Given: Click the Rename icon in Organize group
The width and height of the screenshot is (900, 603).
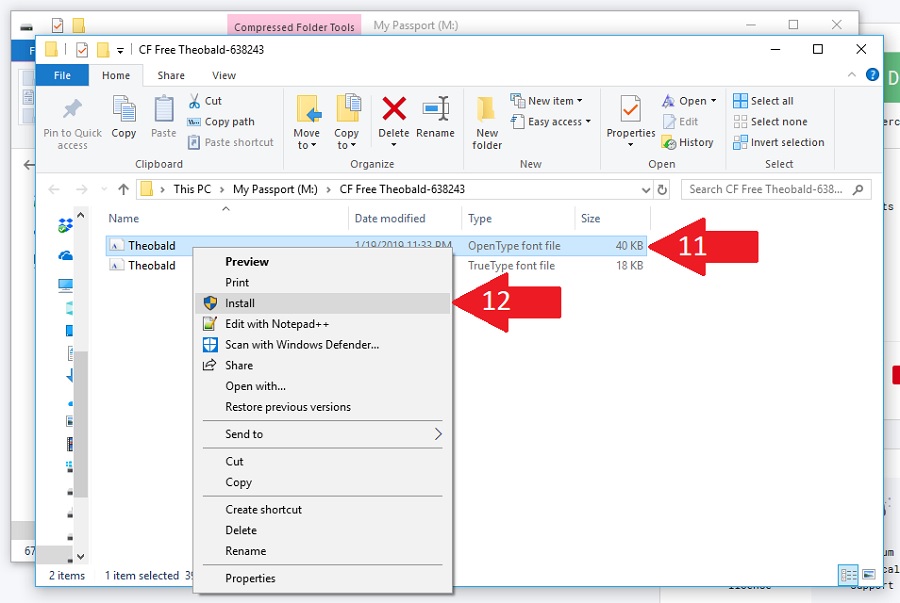Looking at the screenshot, I should (435, 110).
